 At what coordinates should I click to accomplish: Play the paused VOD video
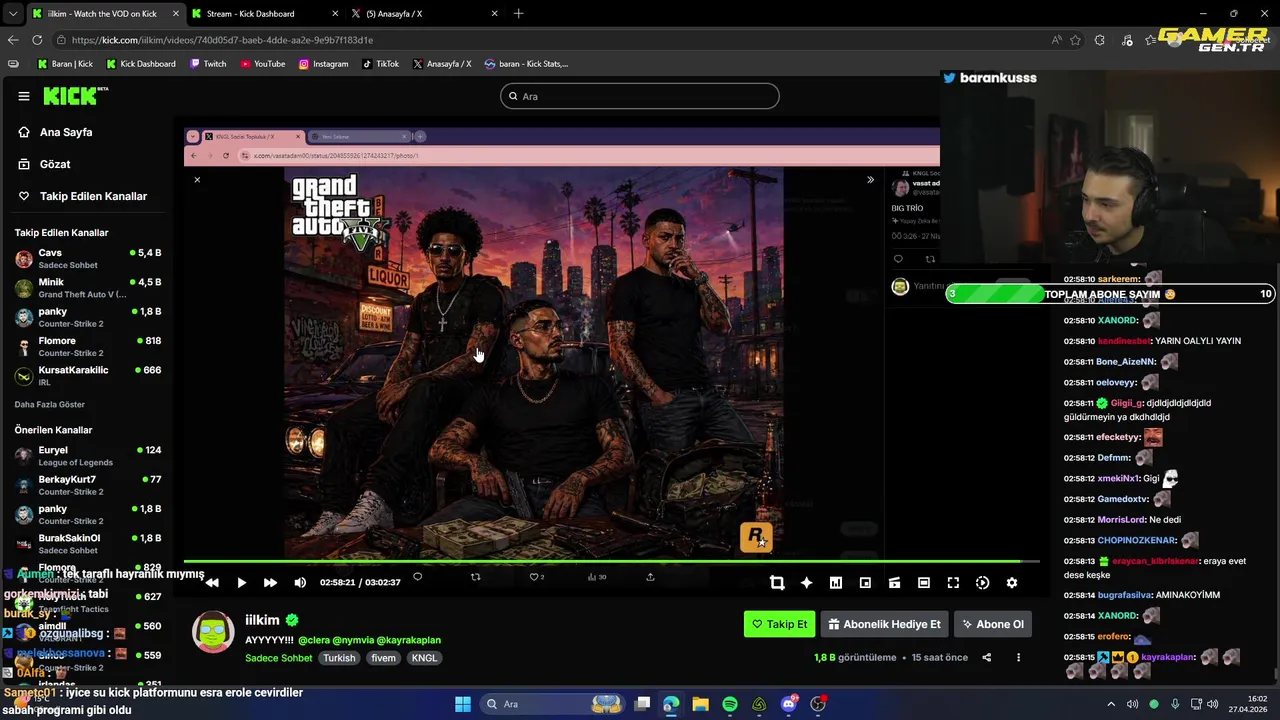(x=241, y=582)
